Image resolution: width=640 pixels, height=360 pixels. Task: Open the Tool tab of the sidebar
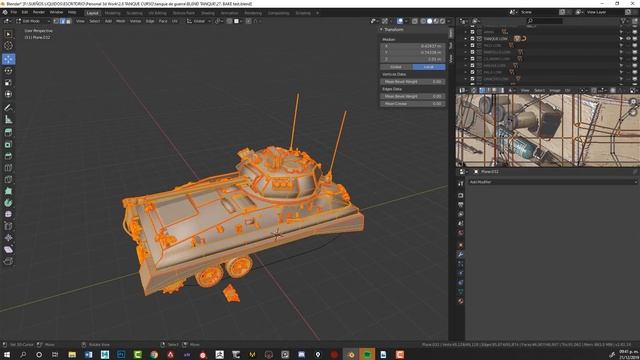click(x=451, y=45)
